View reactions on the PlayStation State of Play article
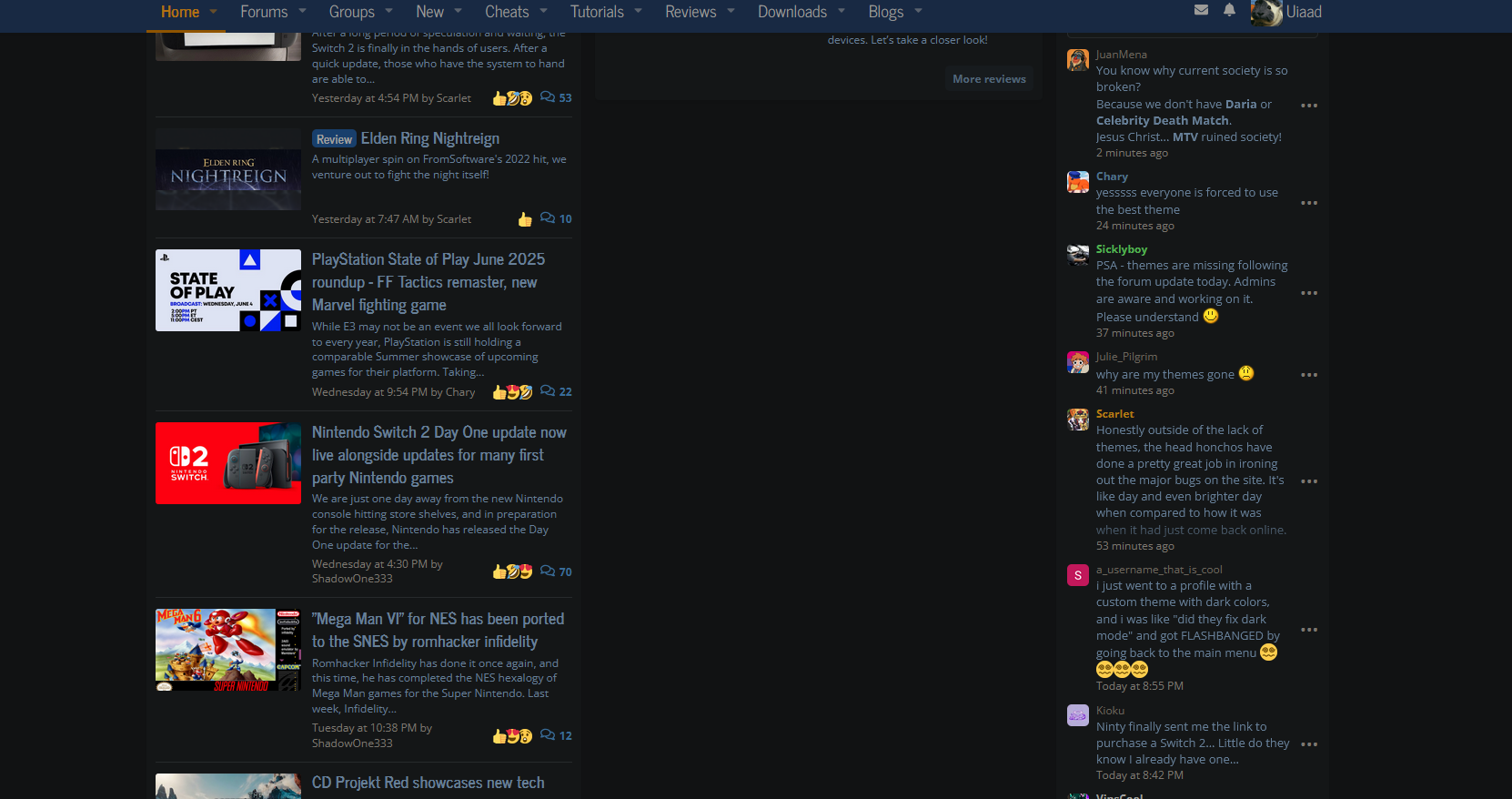This screenshot has width=1512, height=799. 512,392
